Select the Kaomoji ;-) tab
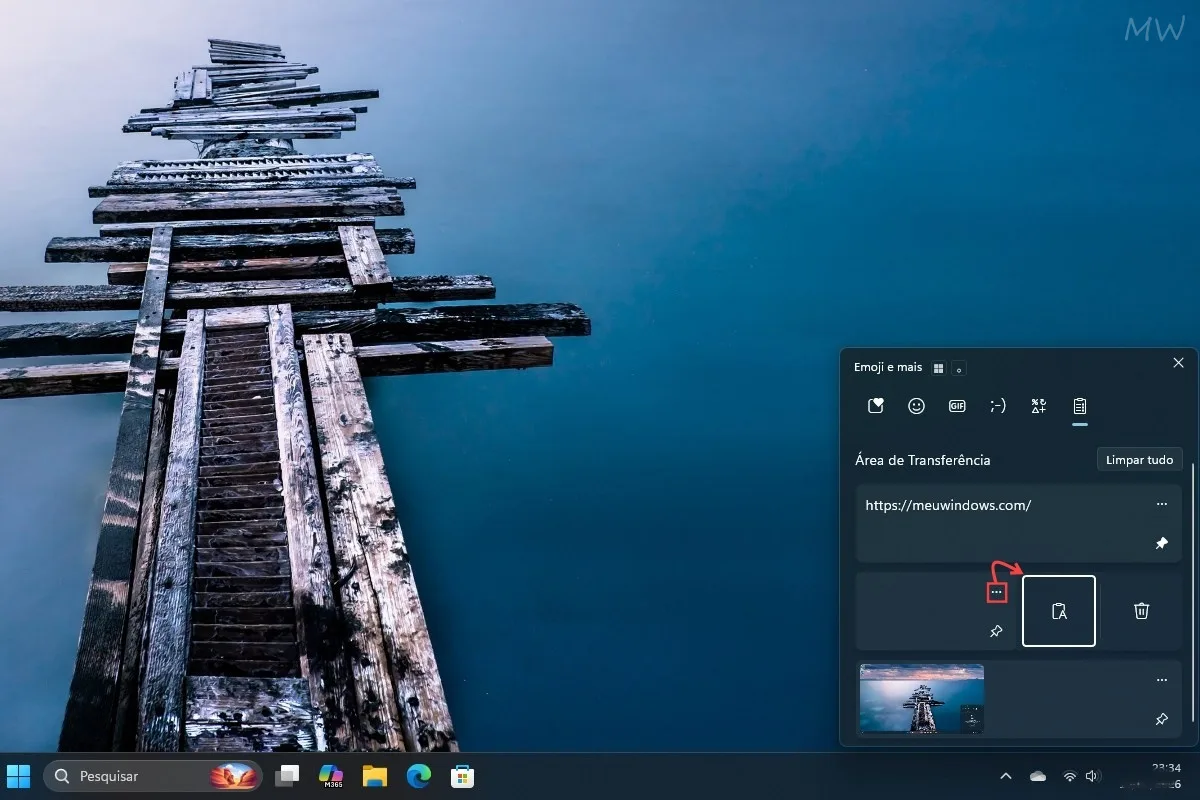 point(998,406)
